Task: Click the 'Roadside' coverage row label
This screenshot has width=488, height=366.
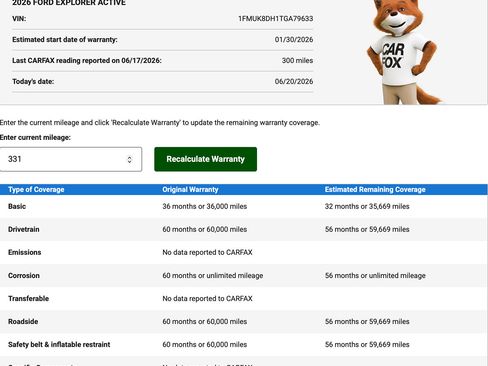Action: point(23,322)
